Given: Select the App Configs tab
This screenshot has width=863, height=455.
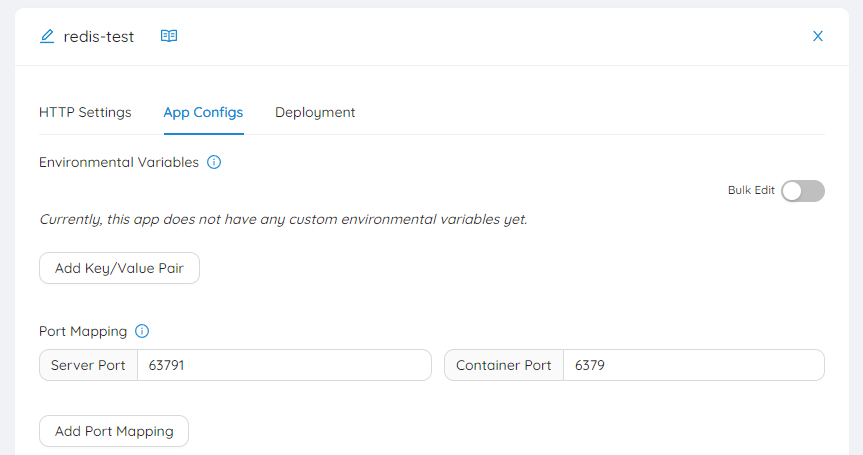Looking at the screenshot, I should [203, 112].
